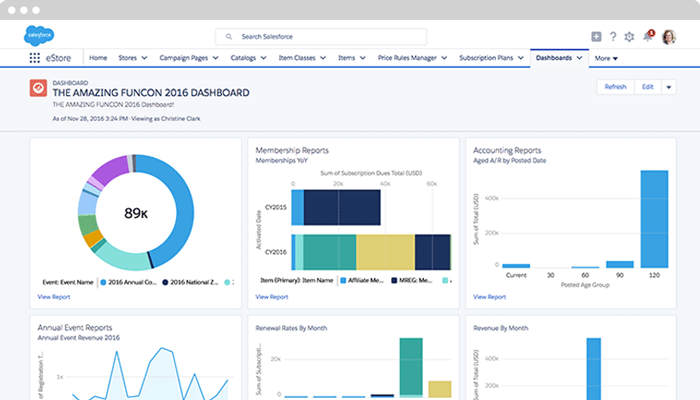Viewport: 700px width, 400px height.
Task: Open View Report under Accounting Reports
Action: 490,297
